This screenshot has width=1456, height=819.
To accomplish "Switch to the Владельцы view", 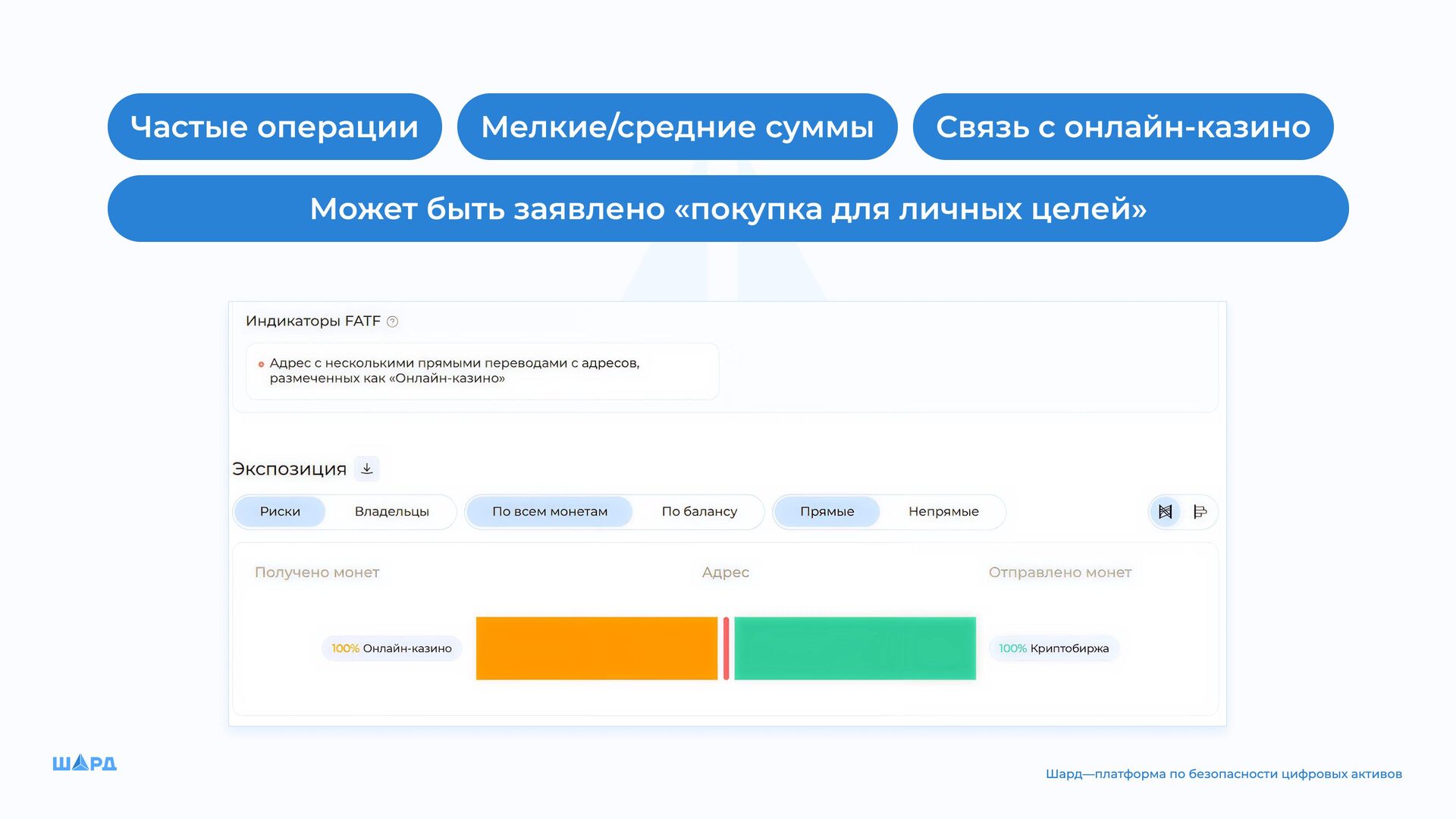I will pos(391,512).
